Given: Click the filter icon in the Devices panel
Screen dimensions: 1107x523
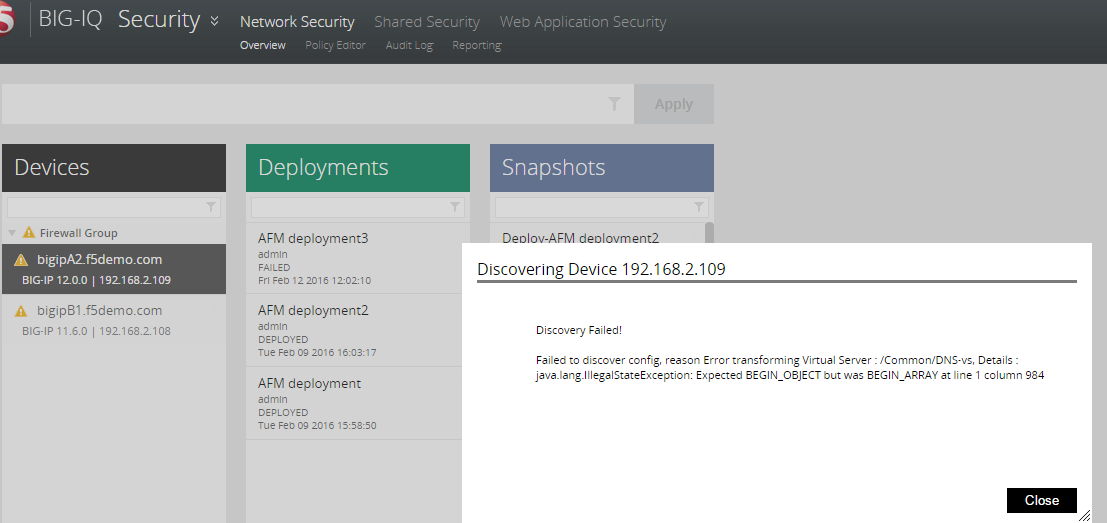Looking at the screenshot, I should point(211,207).
